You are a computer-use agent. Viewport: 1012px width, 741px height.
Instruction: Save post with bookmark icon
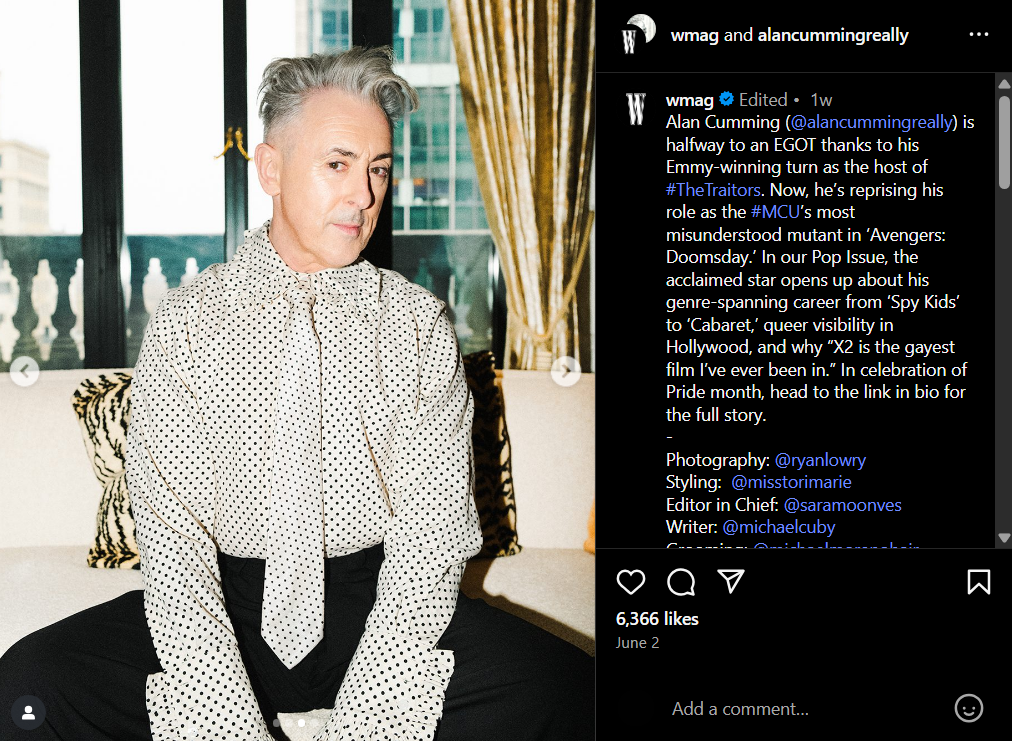pos(978,582)
